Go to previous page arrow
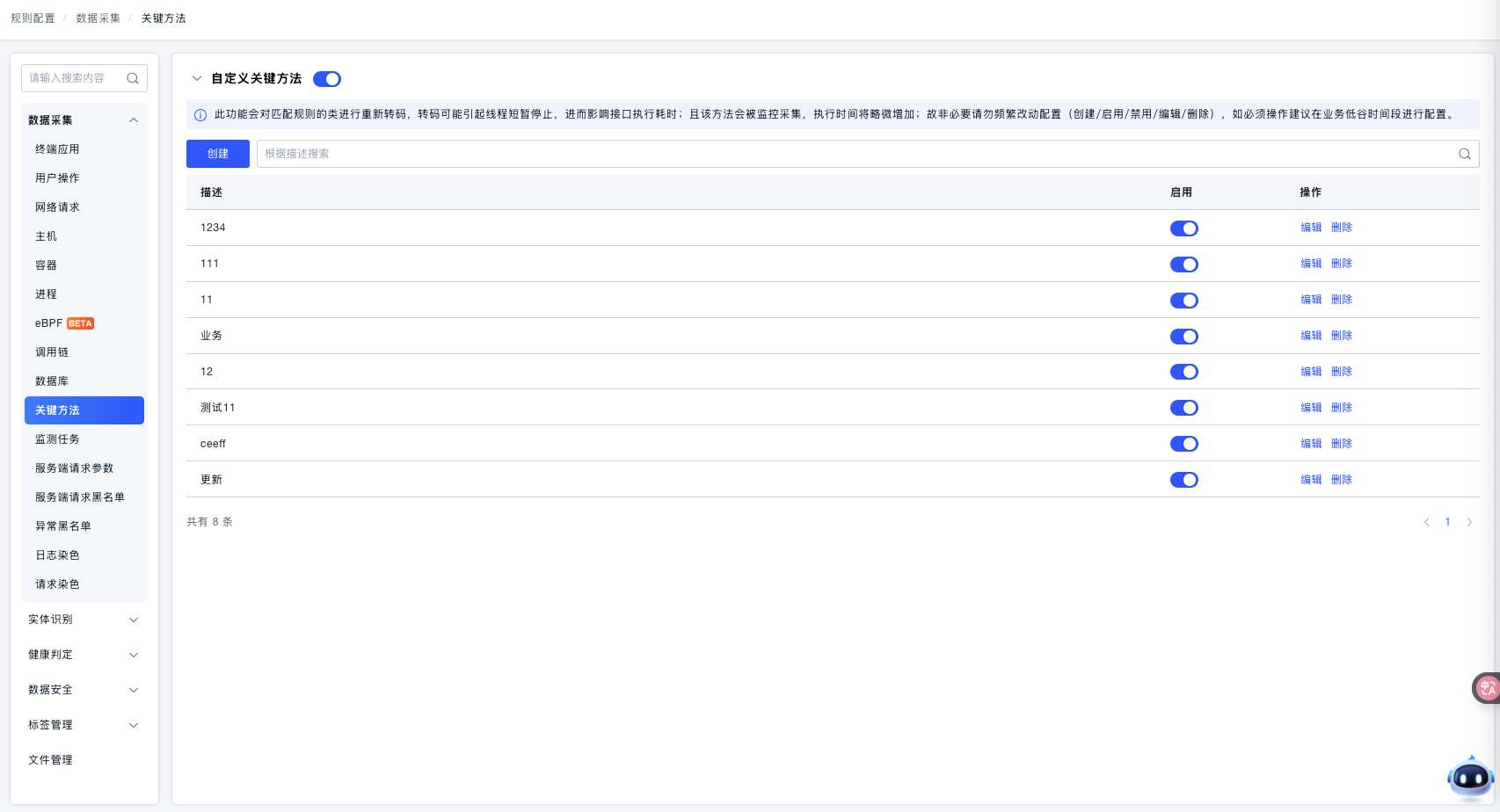The width and height of the screenshot is (1500, 812). point(1426,522)
